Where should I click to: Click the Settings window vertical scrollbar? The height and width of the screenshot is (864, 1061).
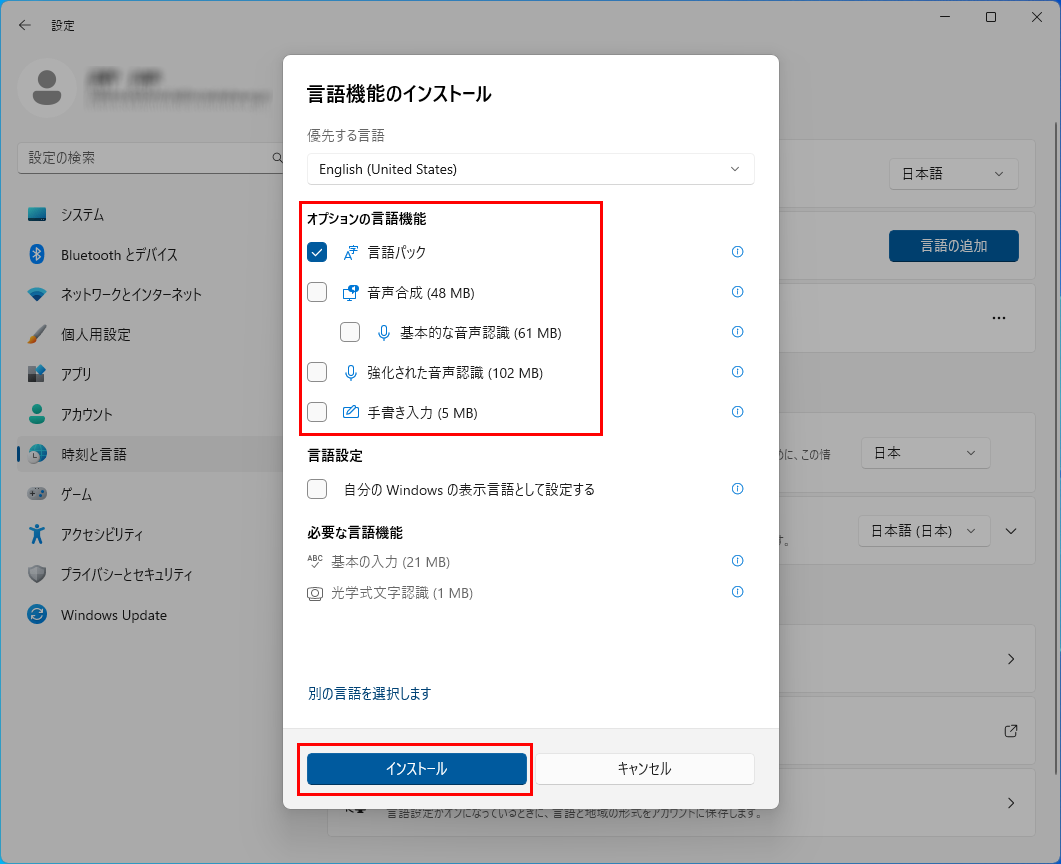(1056, 447)
